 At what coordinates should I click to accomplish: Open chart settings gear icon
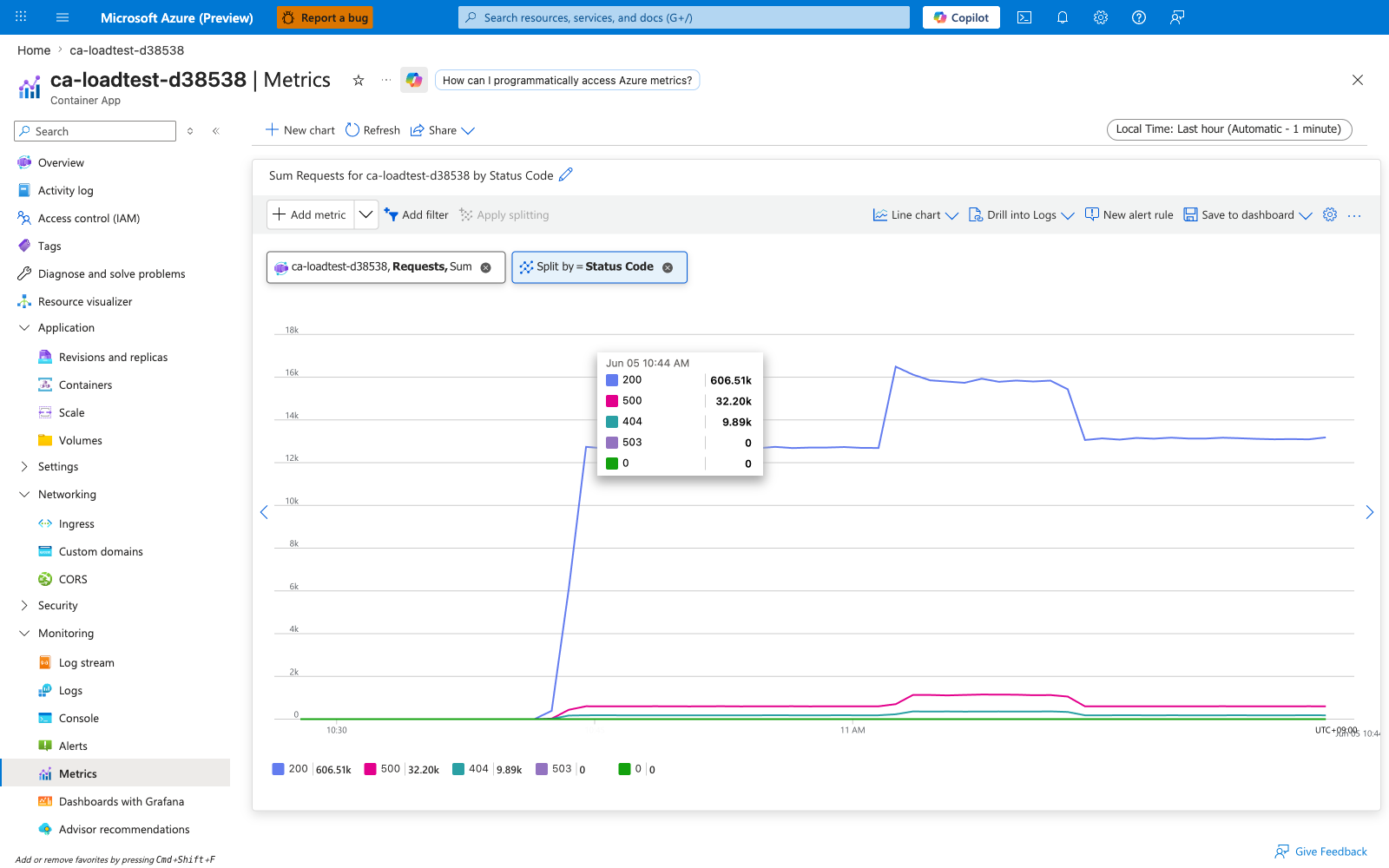pos(1330,214)
